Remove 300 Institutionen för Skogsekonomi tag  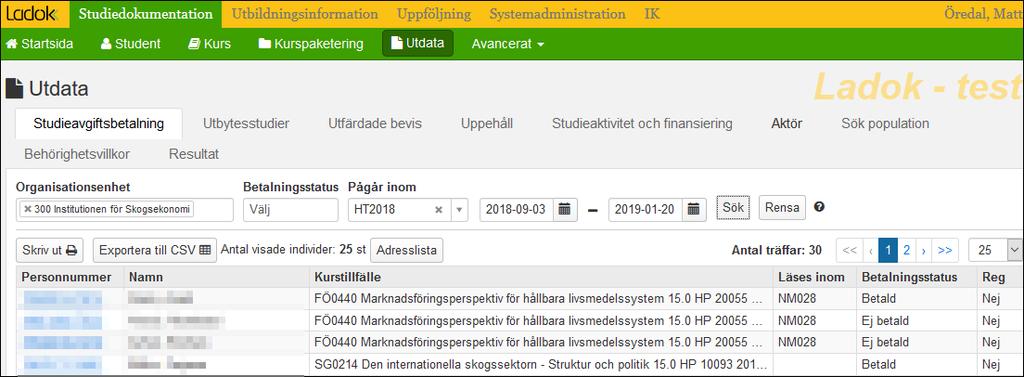click(x=27, y=210)
